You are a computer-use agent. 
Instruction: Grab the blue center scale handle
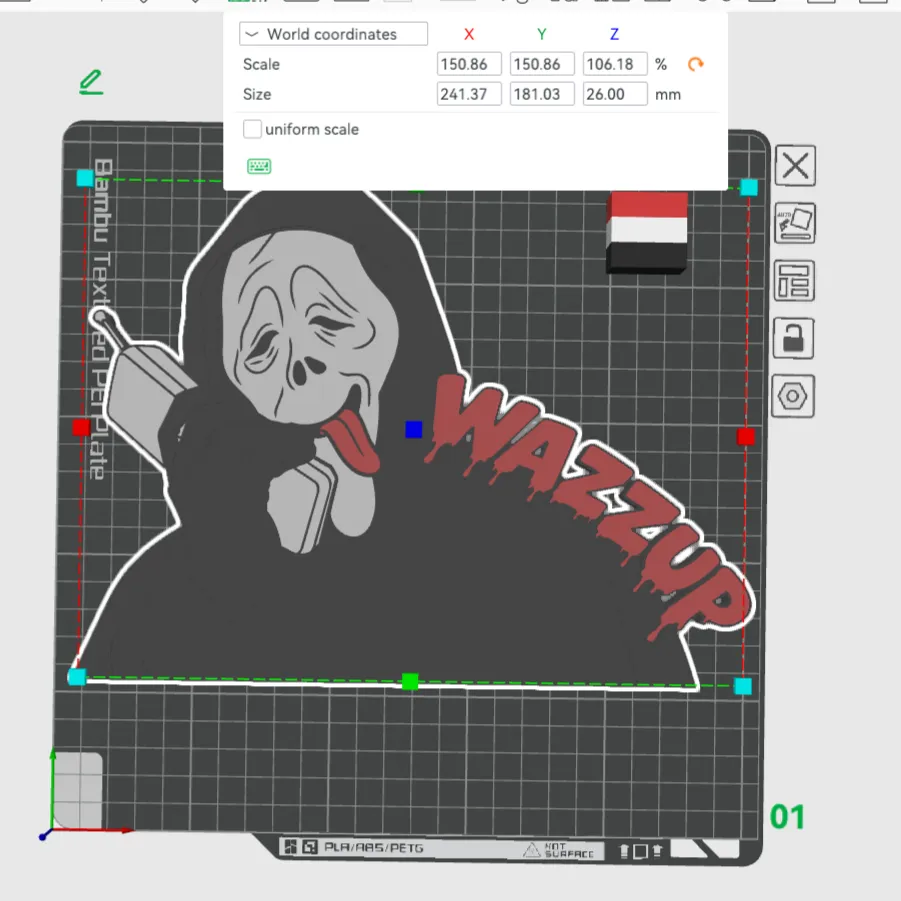coord(414,429)
